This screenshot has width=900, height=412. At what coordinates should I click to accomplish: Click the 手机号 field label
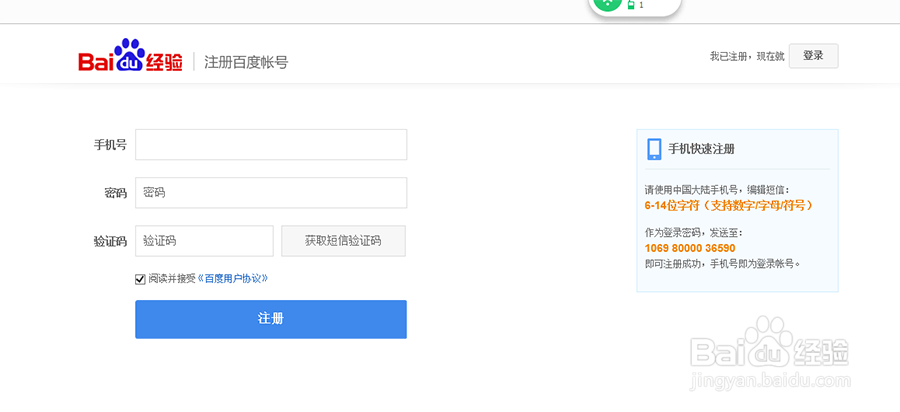(x=110, y=145)
